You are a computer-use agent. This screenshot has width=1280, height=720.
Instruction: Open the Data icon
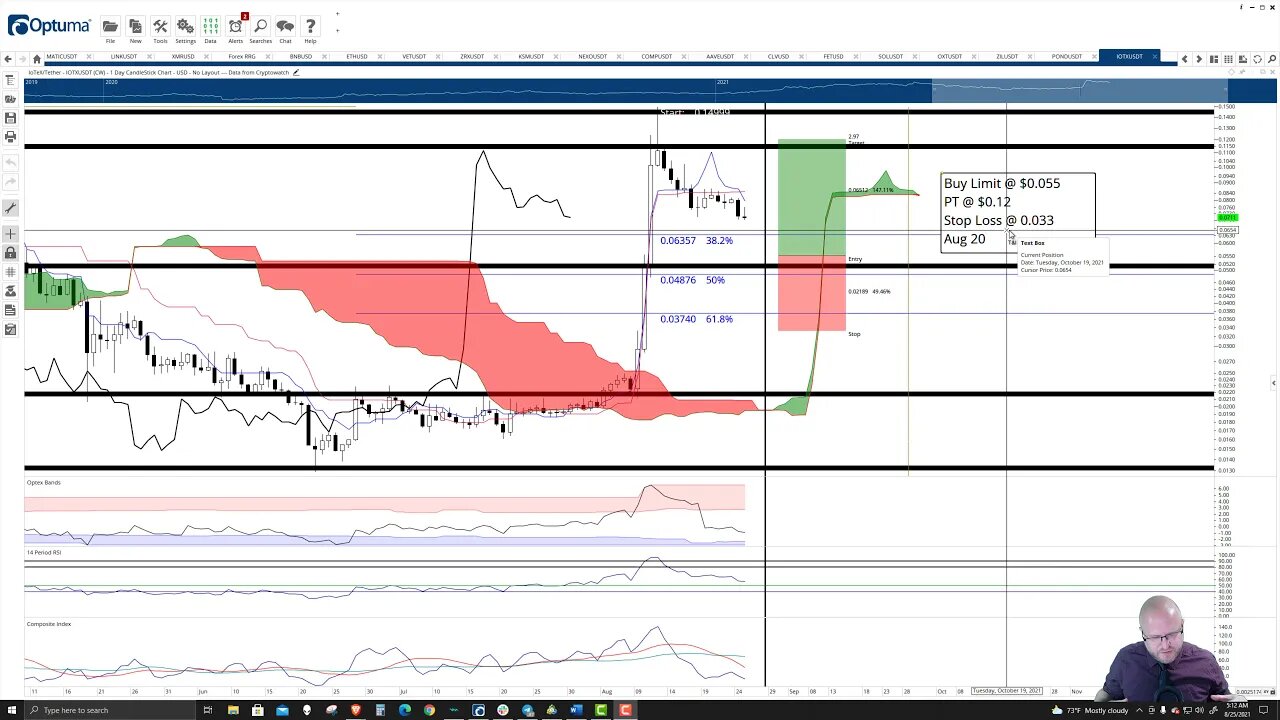210,27
